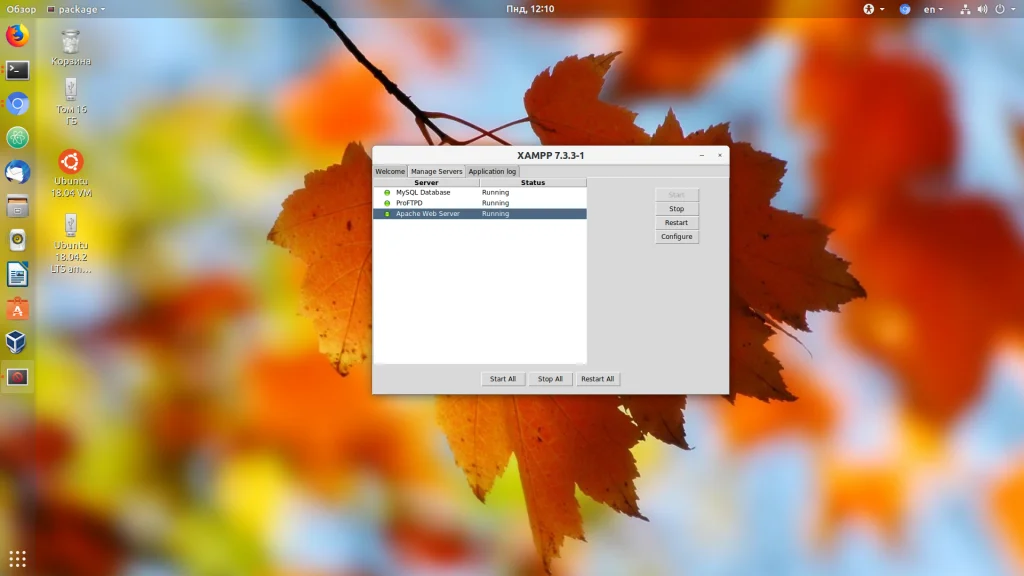This screenshot has width=1024, height=576.
Task: Show applications grid in the dock
Action: pyautogui.click(x=17, y=558)
